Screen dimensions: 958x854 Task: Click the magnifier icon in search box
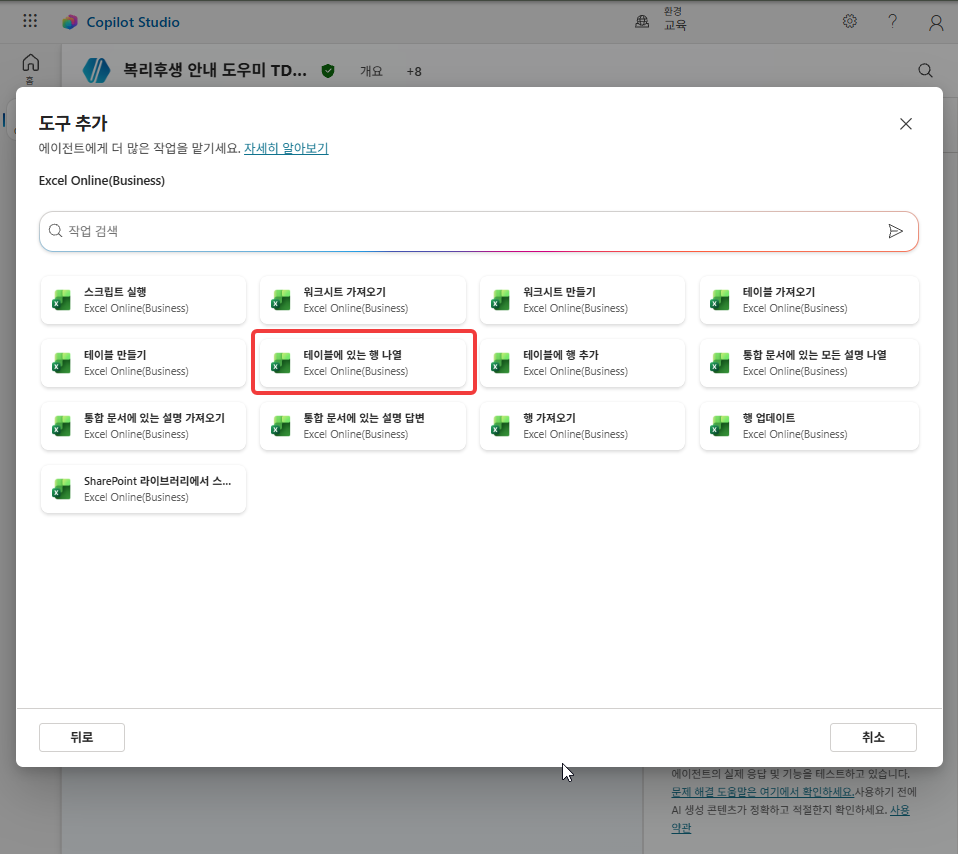56,230
